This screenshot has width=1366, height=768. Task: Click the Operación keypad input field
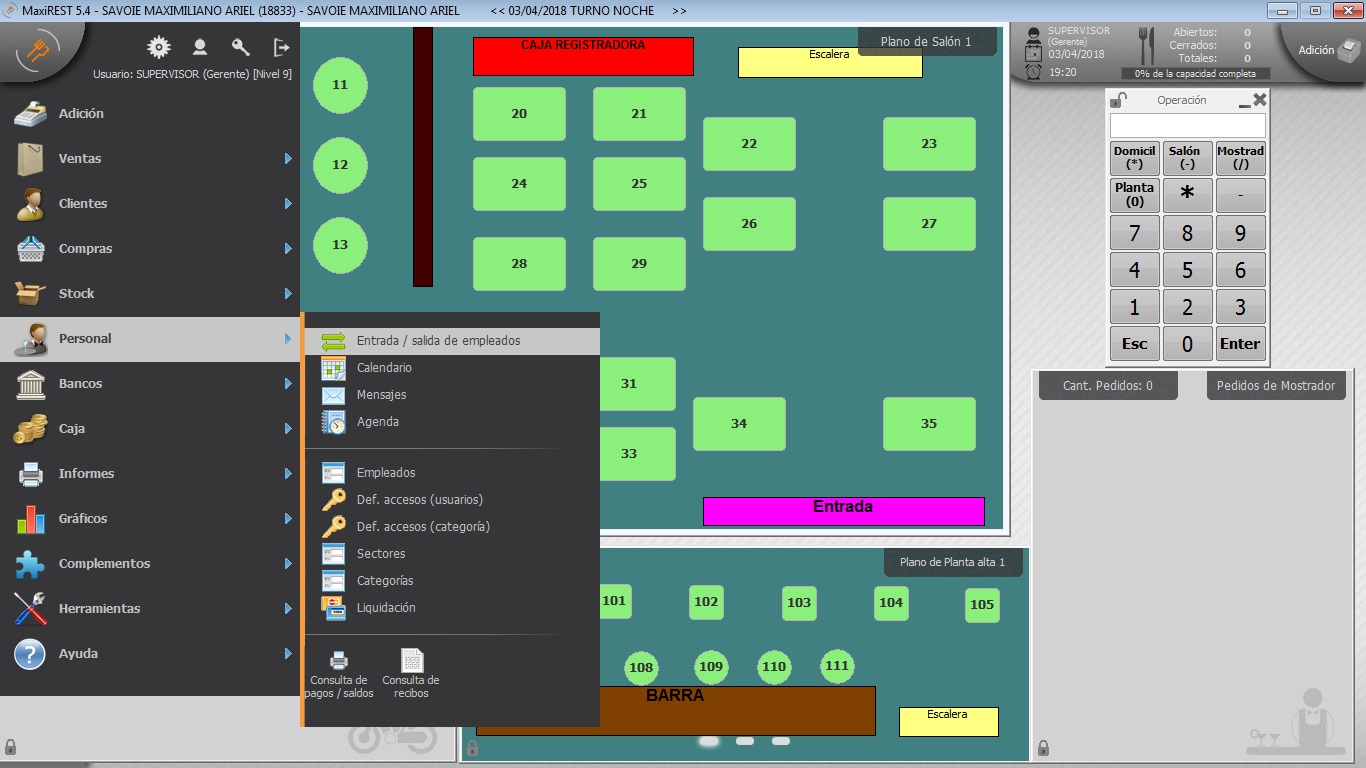click(1187, 126)
